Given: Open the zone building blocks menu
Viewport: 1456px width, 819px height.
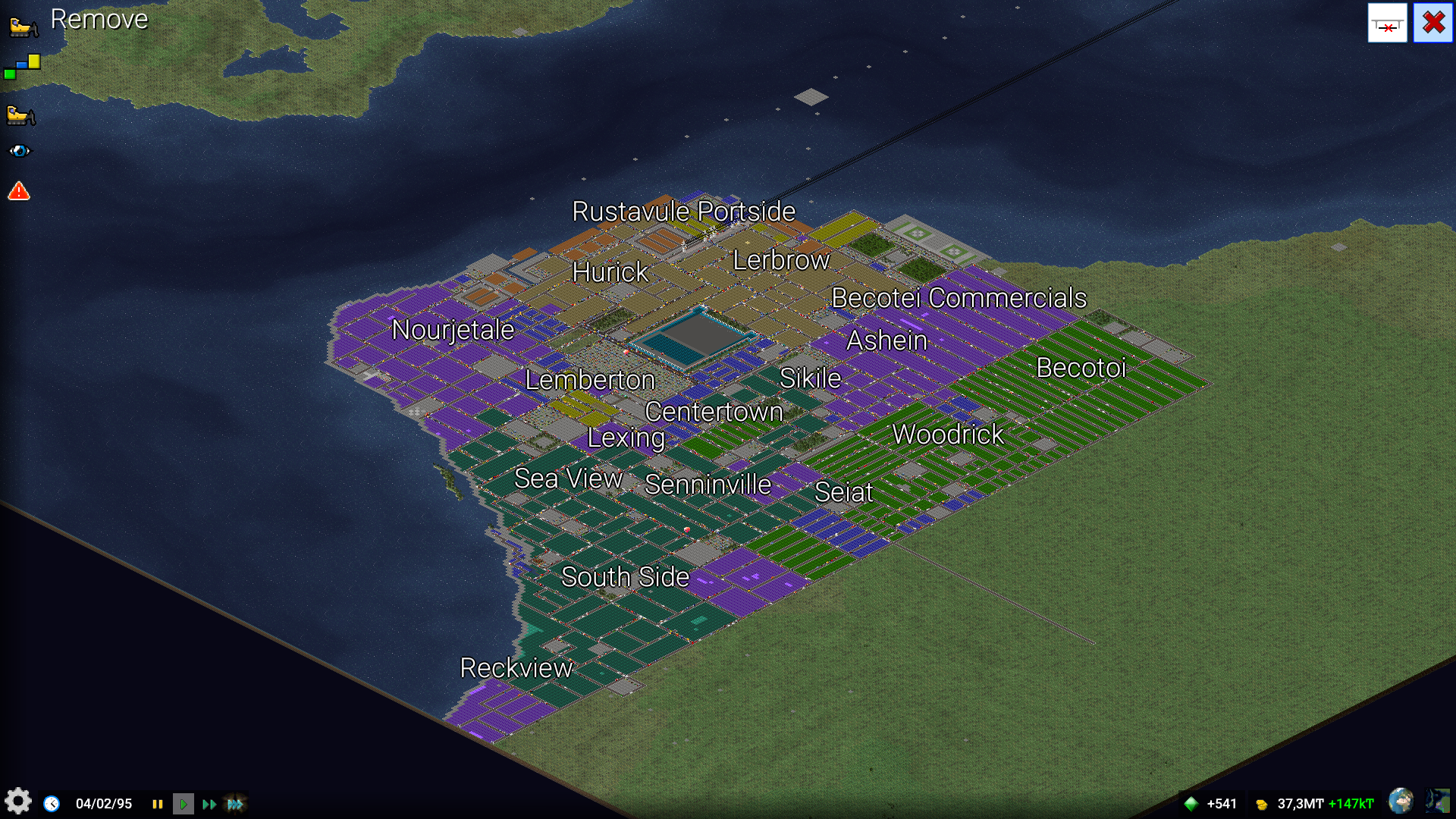Looking at the screenshot, I should click(x=22, y=67).
